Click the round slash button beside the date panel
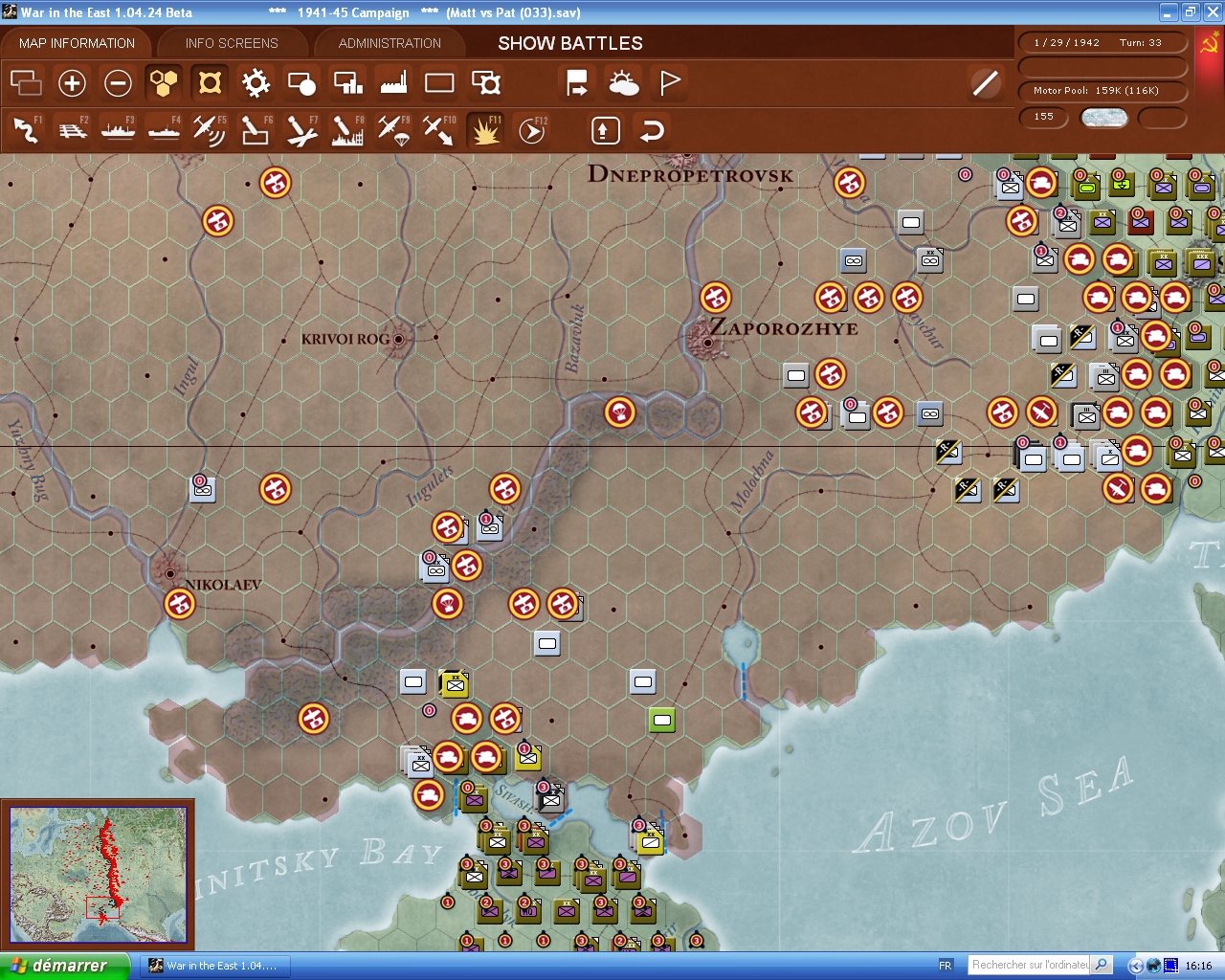 pos(985,83)
